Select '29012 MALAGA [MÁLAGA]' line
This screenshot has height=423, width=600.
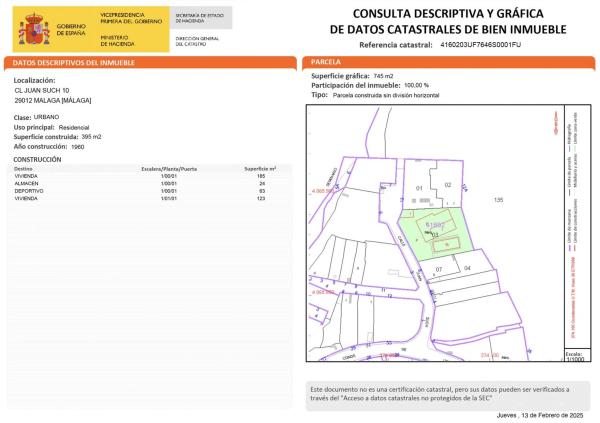[x=53, y=100]
